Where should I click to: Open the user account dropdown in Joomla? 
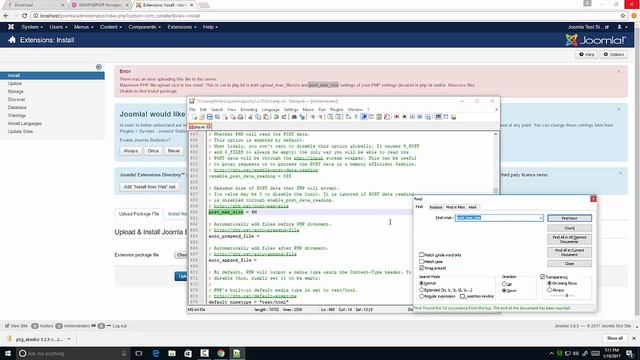click(622, 27)
